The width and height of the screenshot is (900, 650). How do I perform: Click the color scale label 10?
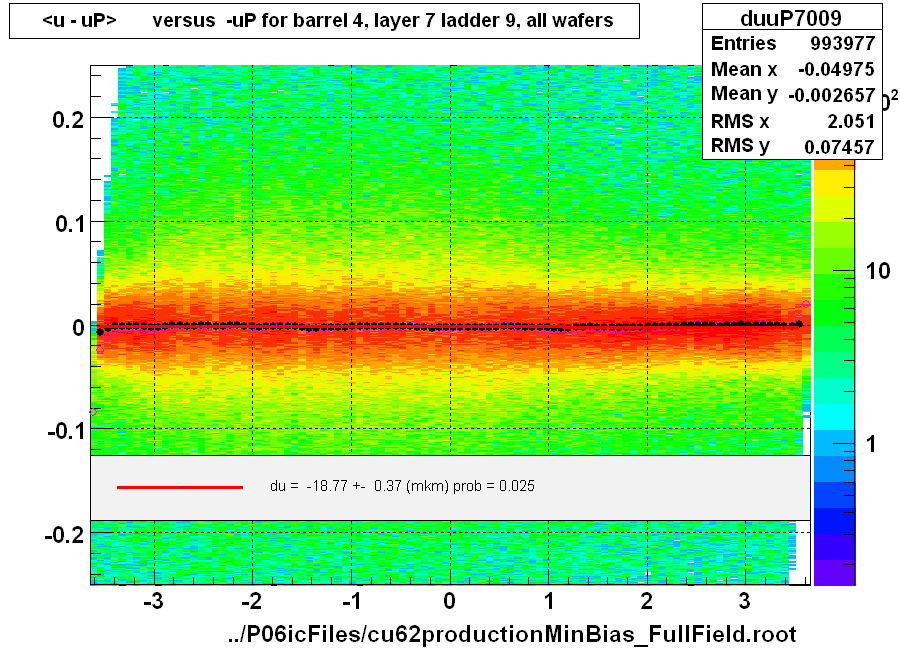tap(878, 270)
